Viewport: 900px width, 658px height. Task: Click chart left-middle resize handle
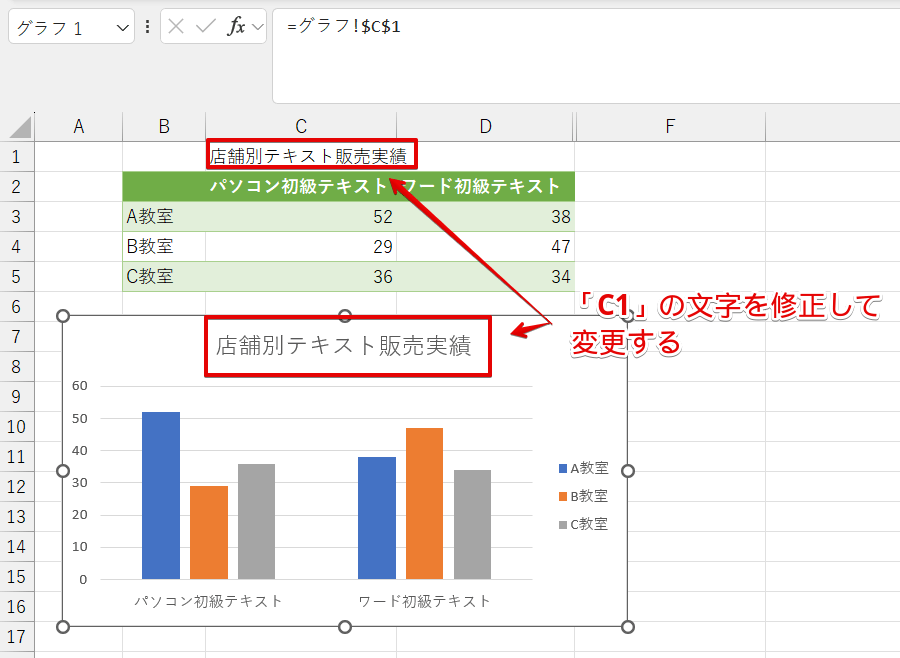point(63,471)
